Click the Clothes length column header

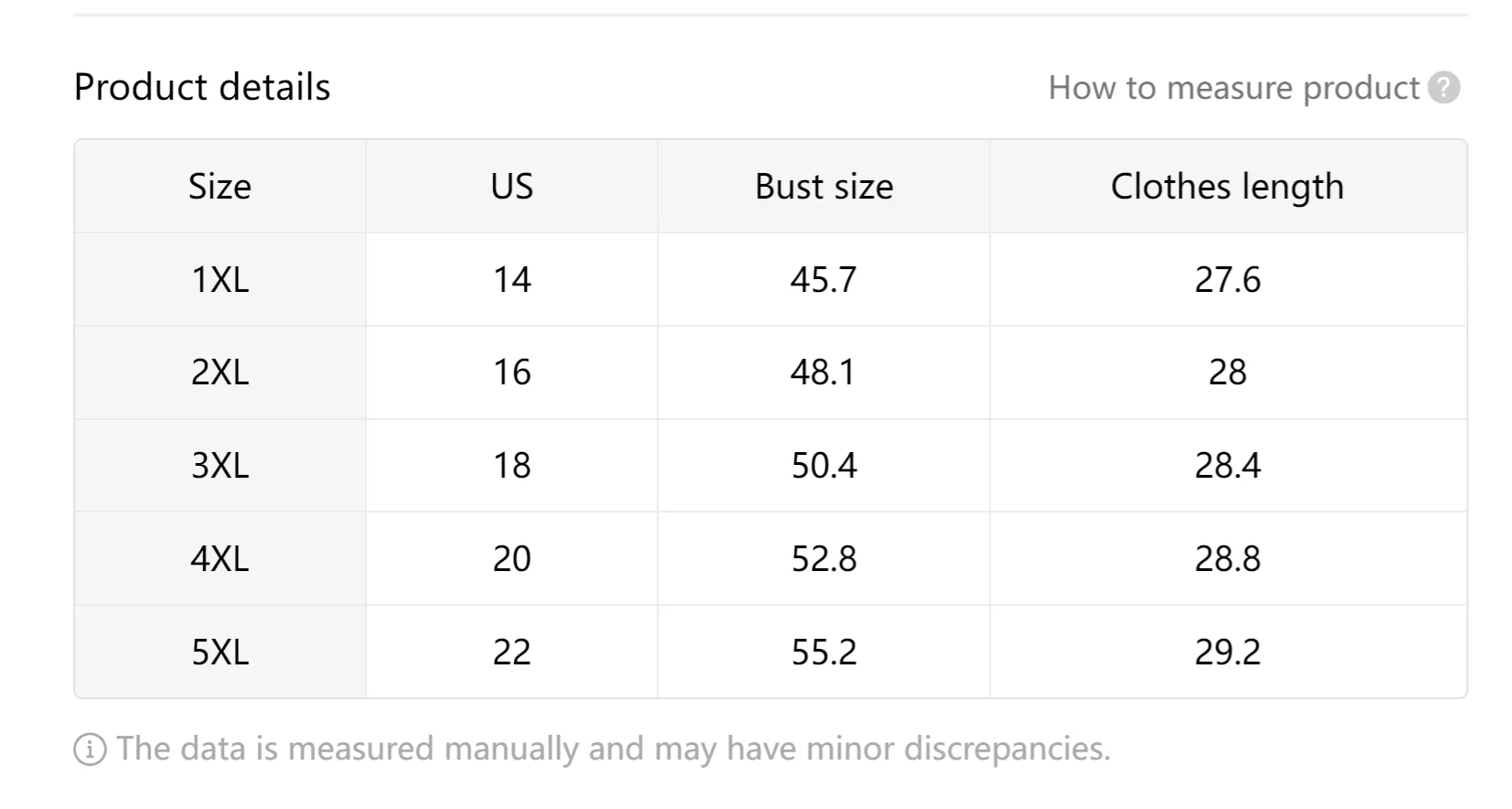click(1228, 187)
